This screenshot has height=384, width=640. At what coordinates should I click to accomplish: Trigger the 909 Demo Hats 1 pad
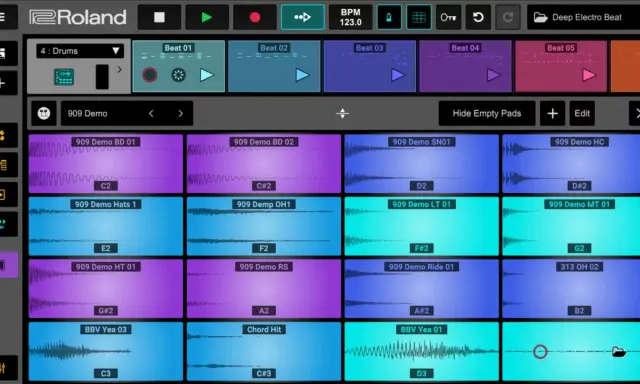106,226
